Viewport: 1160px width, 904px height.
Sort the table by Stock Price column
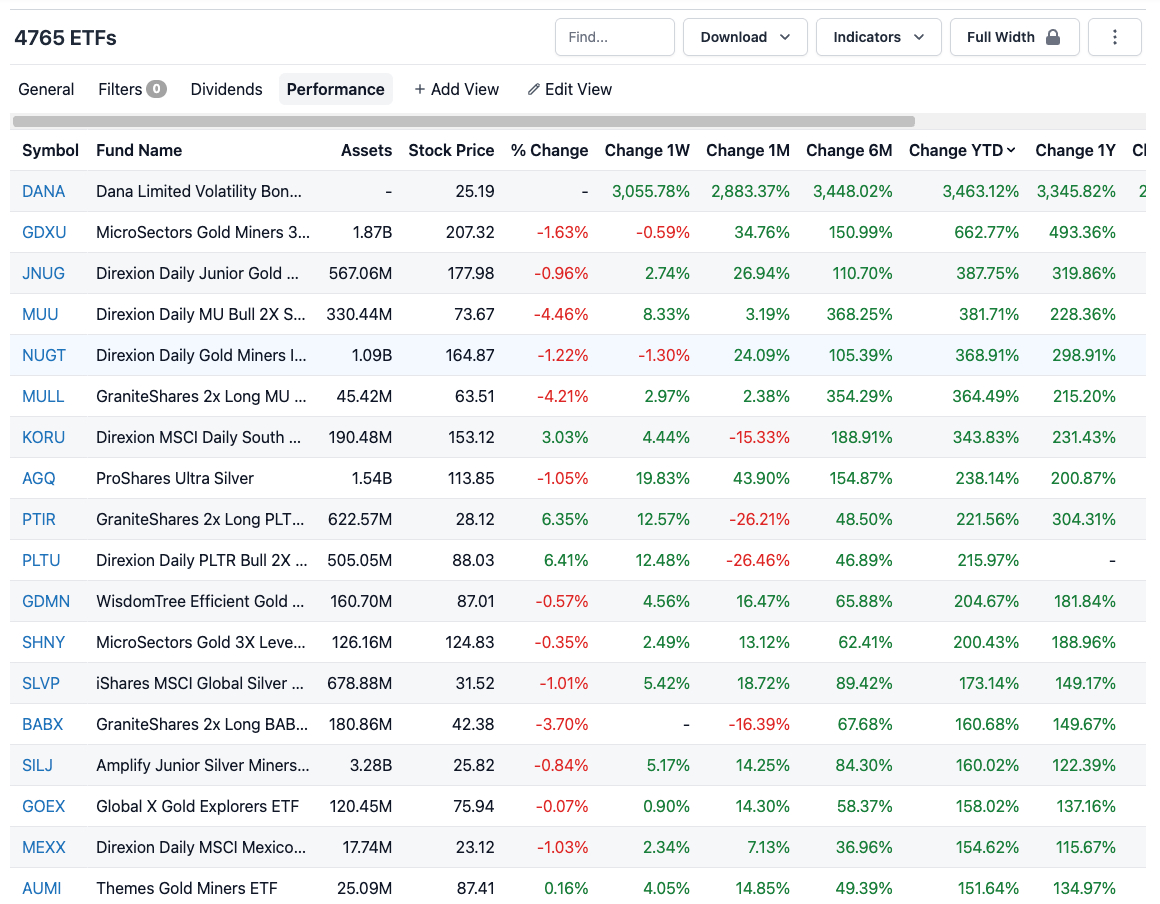point(451,150)
